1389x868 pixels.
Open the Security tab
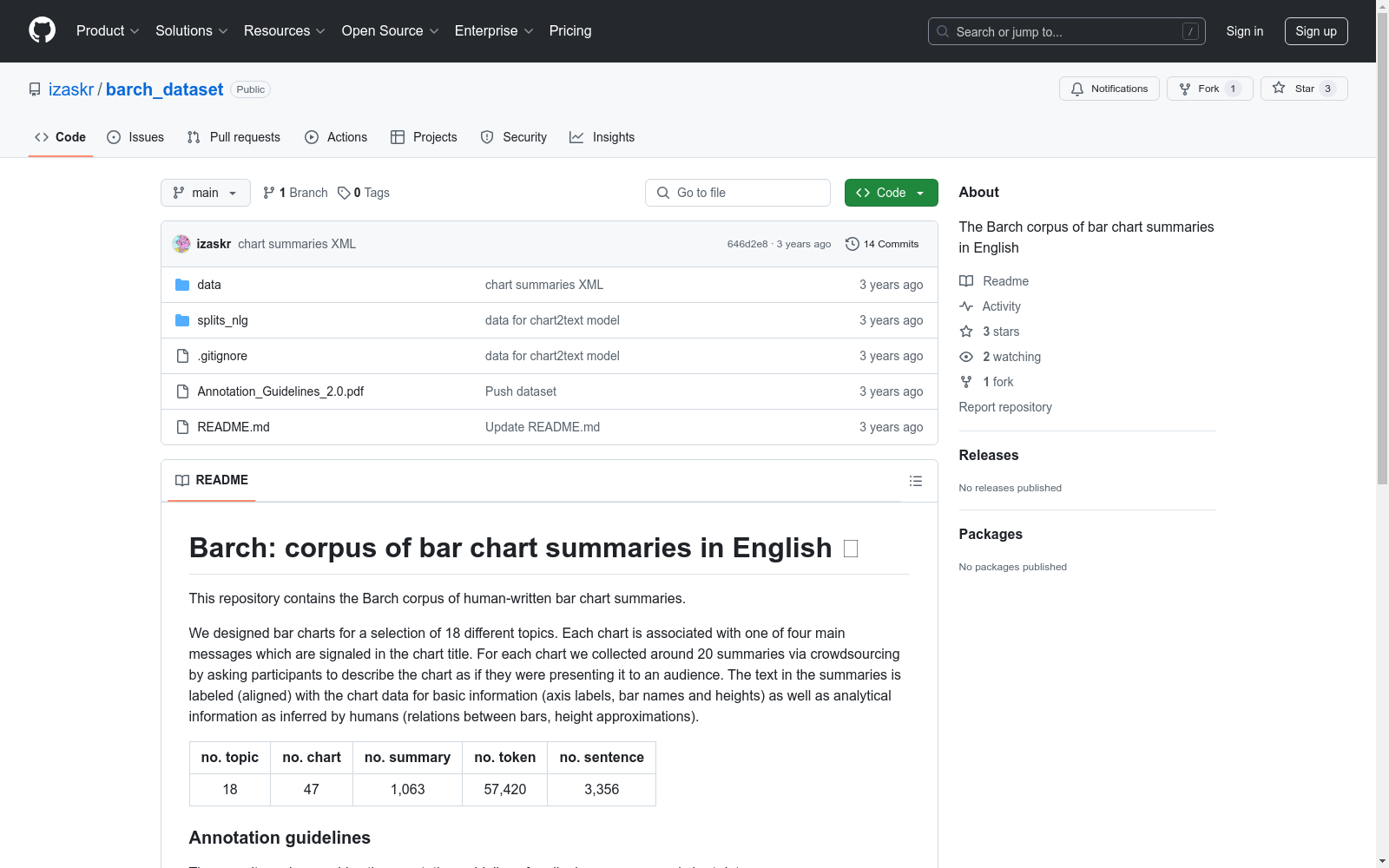click(x=514, y=137)
